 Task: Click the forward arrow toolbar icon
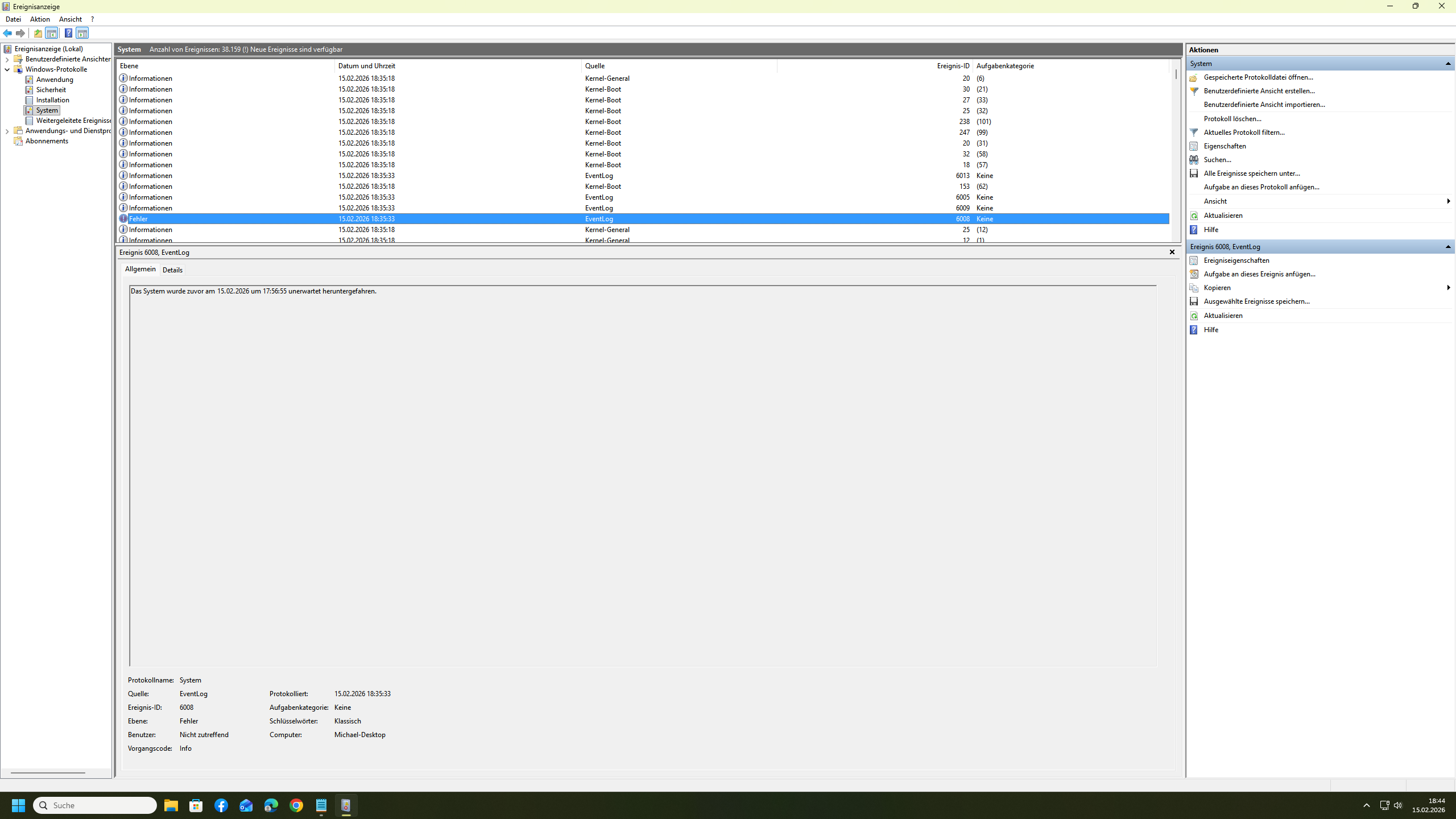click(20, 33)
